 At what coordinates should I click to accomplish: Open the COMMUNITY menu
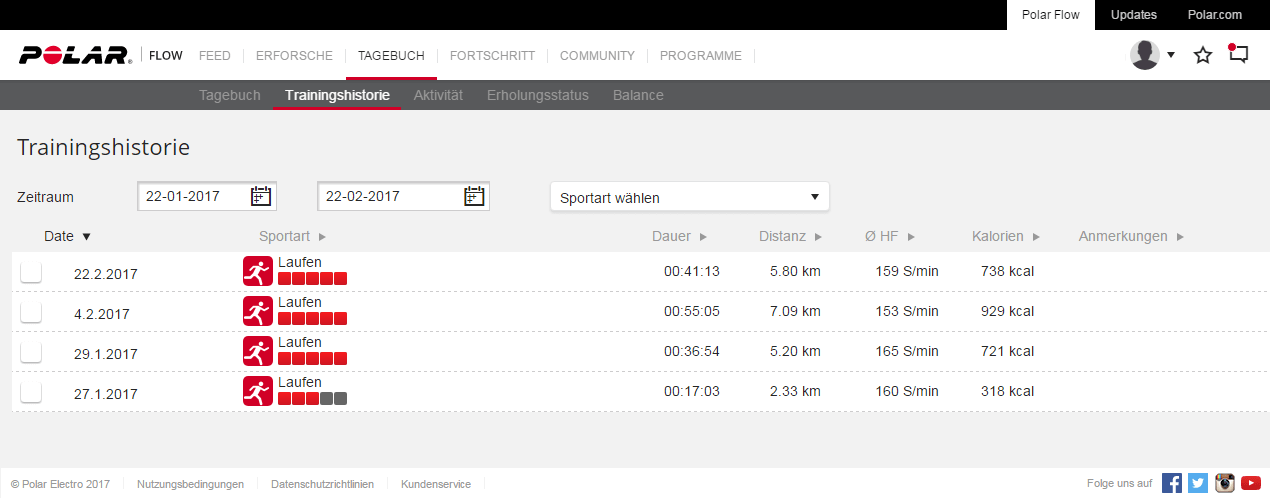pyautogui.click(x=597, y=56)
